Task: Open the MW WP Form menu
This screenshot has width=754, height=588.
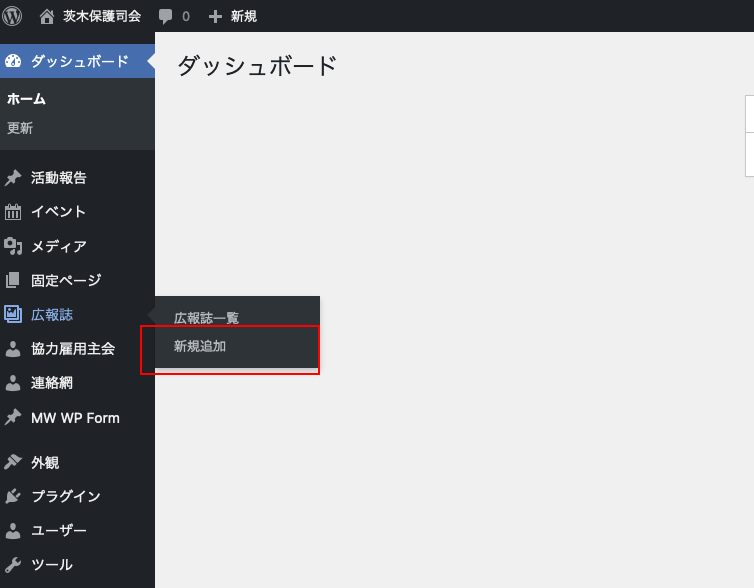Action: 77,417
